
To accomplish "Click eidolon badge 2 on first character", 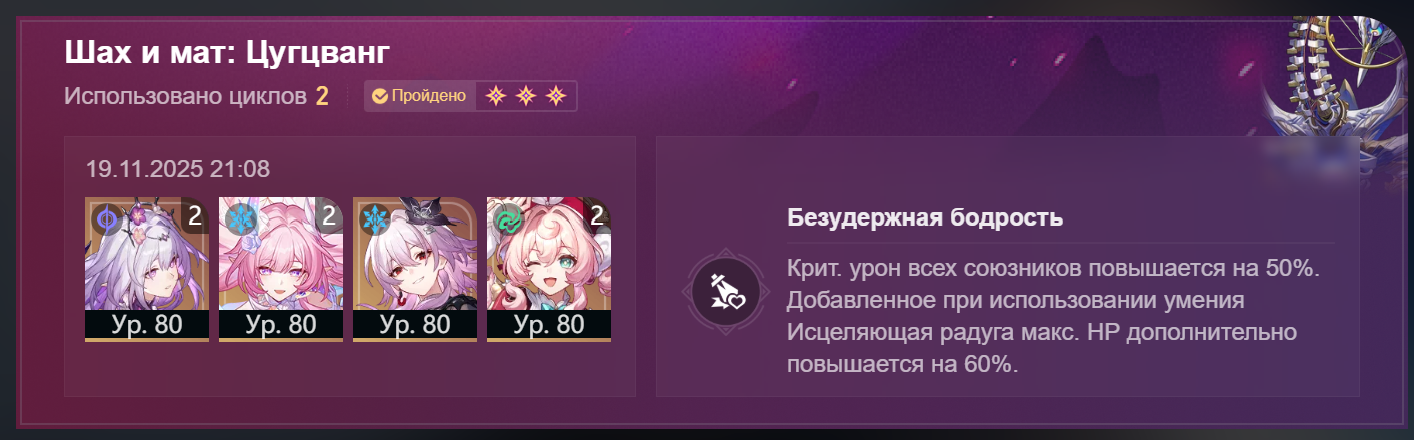I will coord(195,215).
